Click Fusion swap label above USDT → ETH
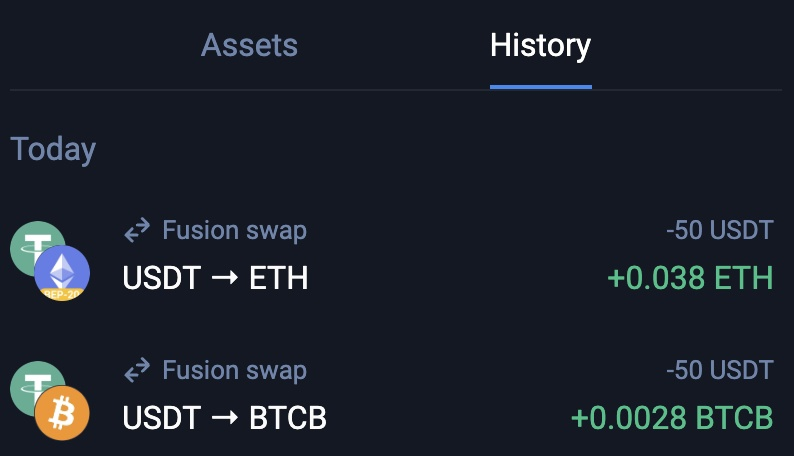This screenshot has width=794, height=456. (x=234, y=231)
